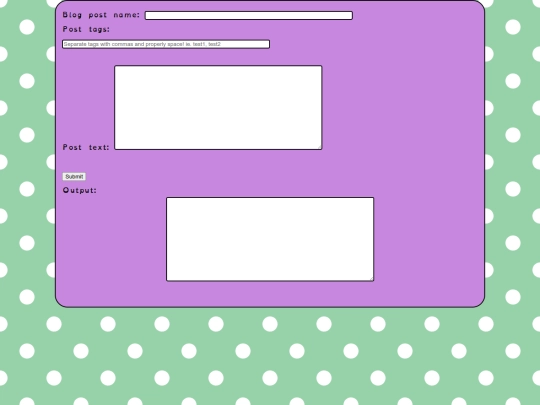Screen dimensions: 540x405
Task: Click the 'Post text:' label
Action: tap(86, 147)
